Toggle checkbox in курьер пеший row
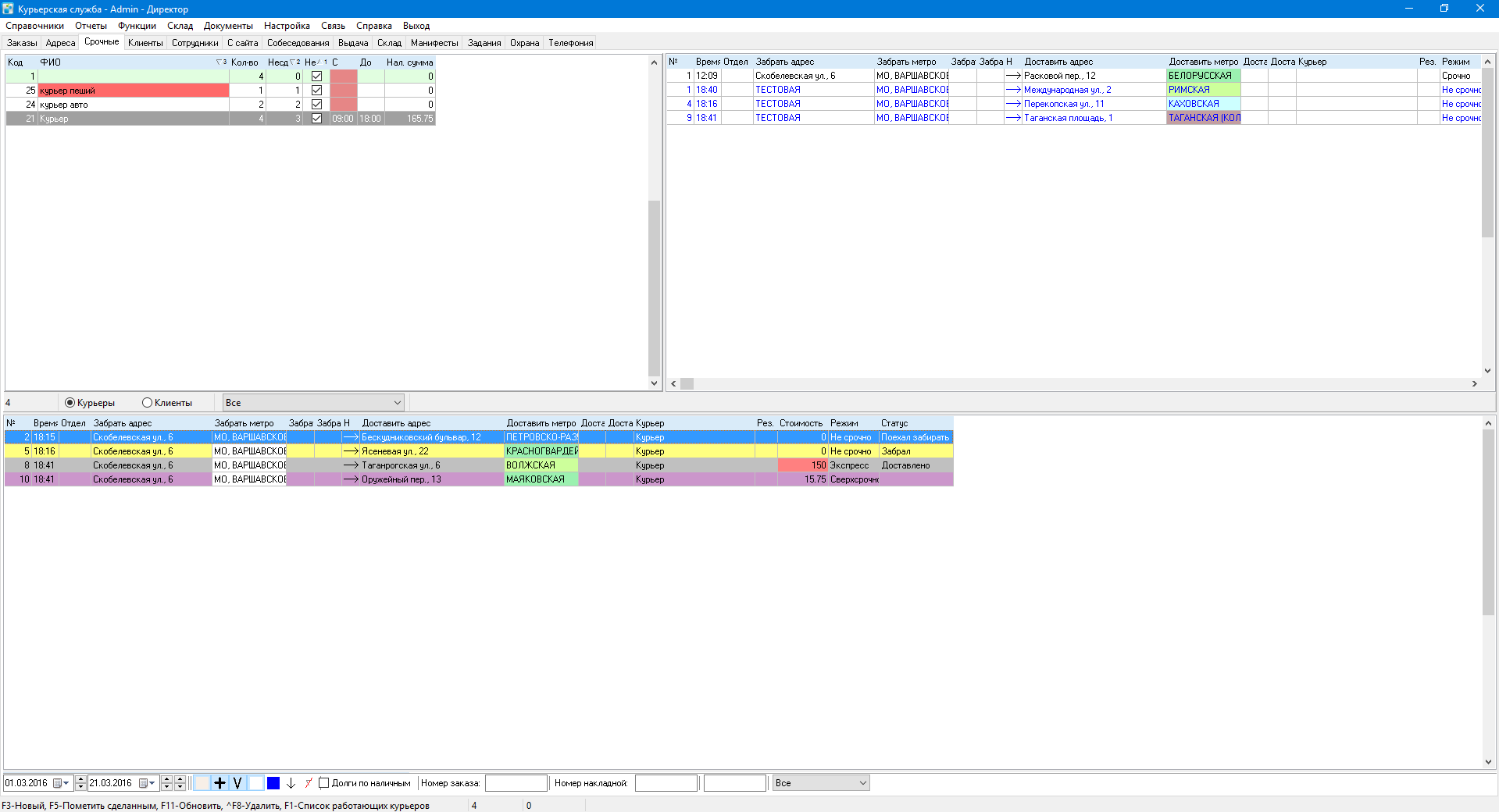Screen dimensions: 1499x812 316,91
